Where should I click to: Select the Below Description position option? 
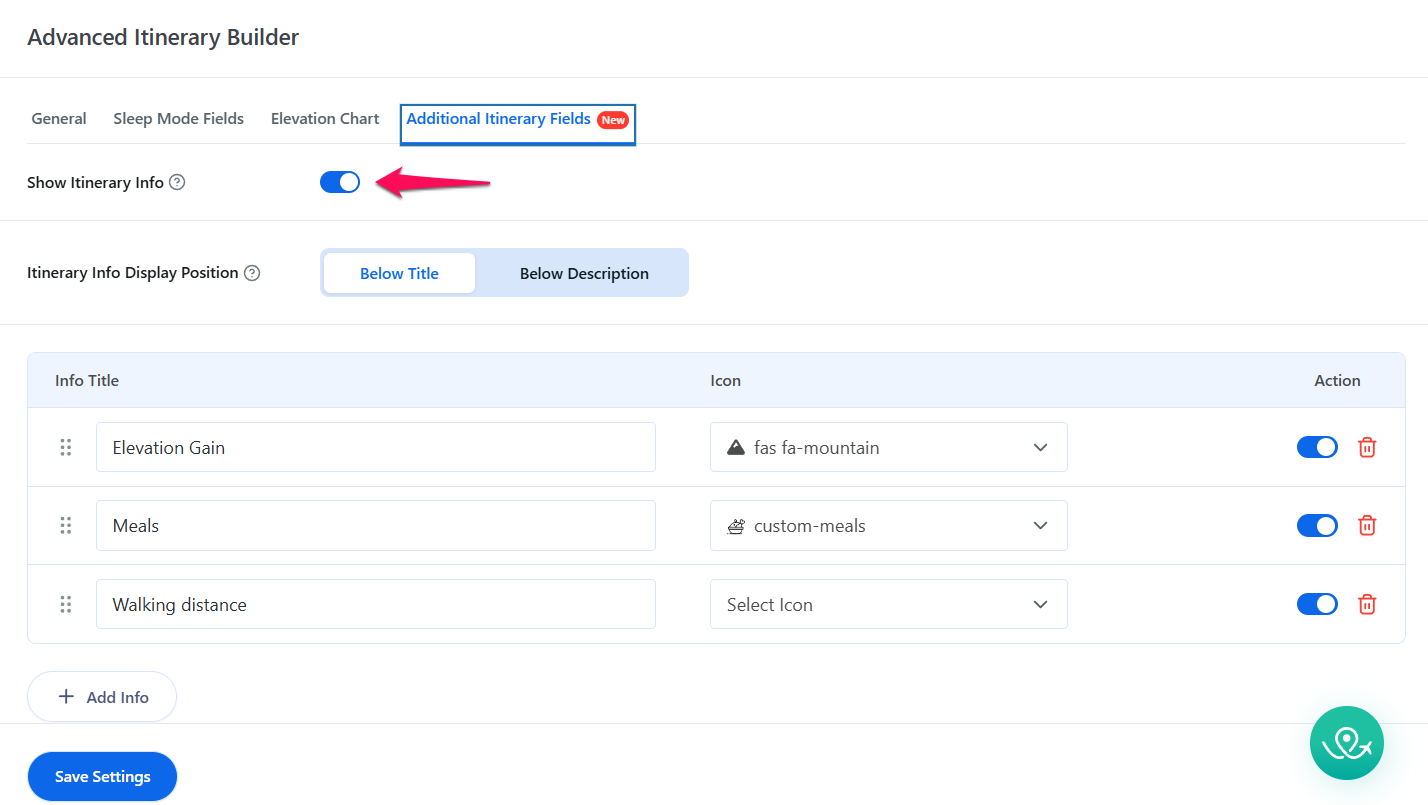584,273
